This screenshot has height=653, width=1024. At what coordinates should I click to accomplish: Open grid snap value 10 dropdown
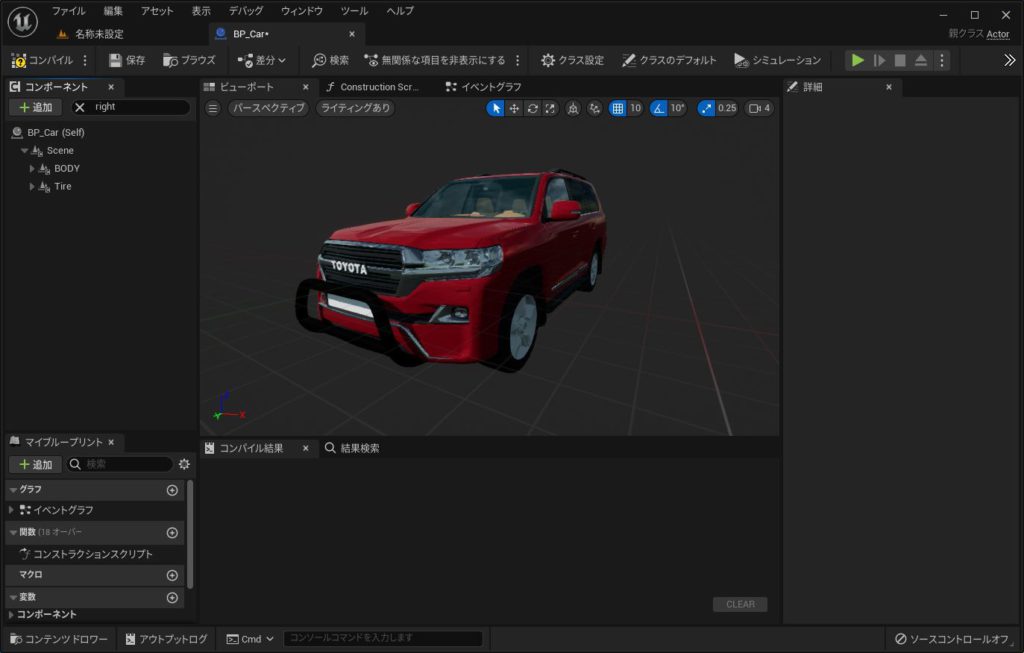[635, 108]
